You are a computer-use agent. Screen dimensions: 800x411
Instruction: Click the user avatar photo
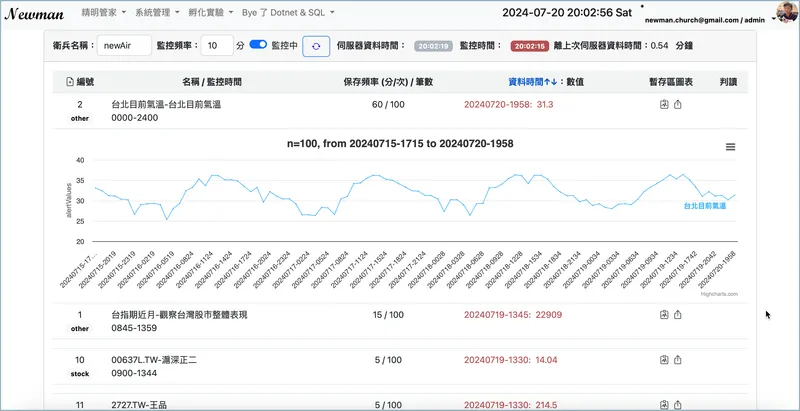pyautogui.click(x=787, y=12)
